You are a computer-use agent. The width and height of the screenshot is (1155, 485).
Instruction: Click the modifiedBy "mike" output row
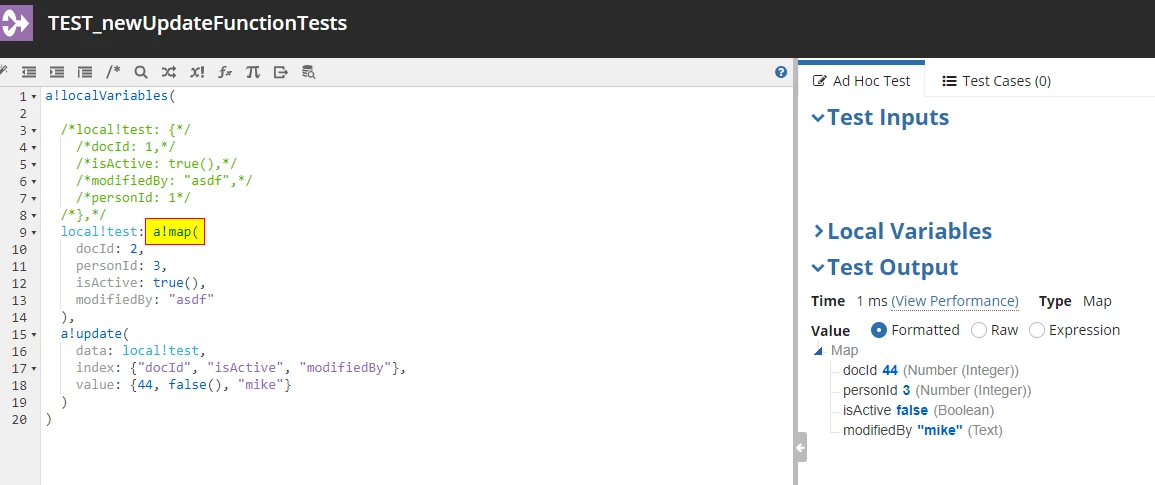click(923, 430)
